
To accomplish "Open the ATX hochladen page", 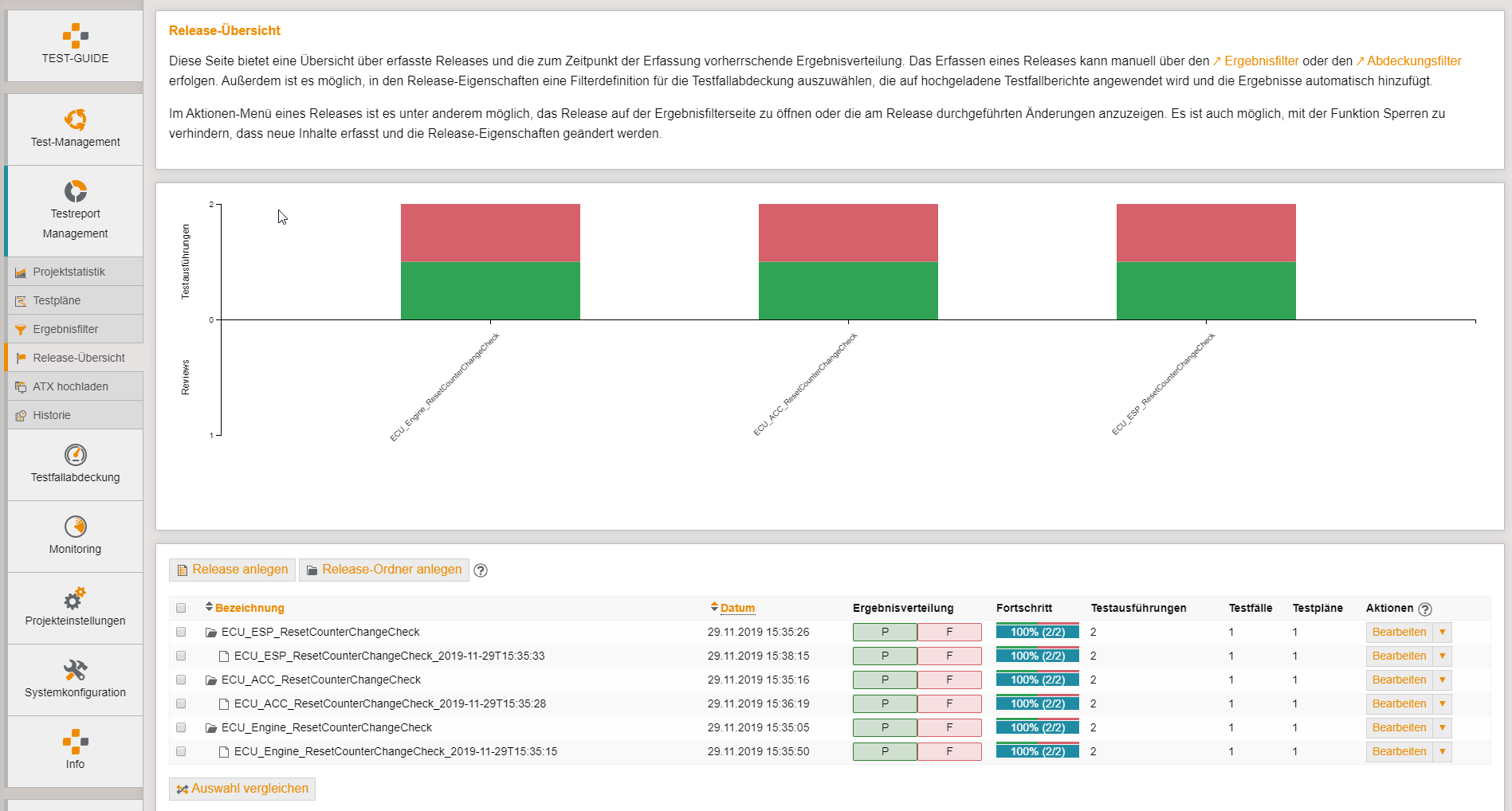I will tap(69, 386).
